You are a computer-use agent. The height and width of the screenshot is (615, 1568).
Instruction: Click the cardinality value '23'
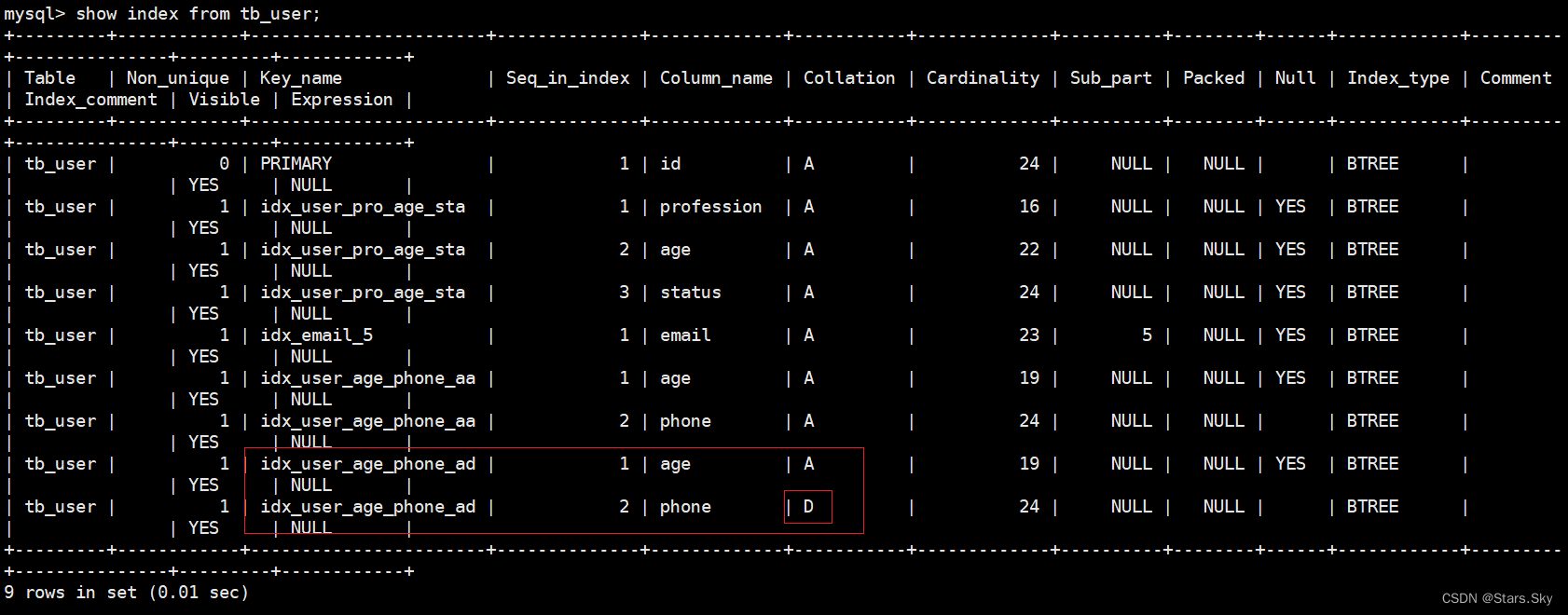(1029, 335)
